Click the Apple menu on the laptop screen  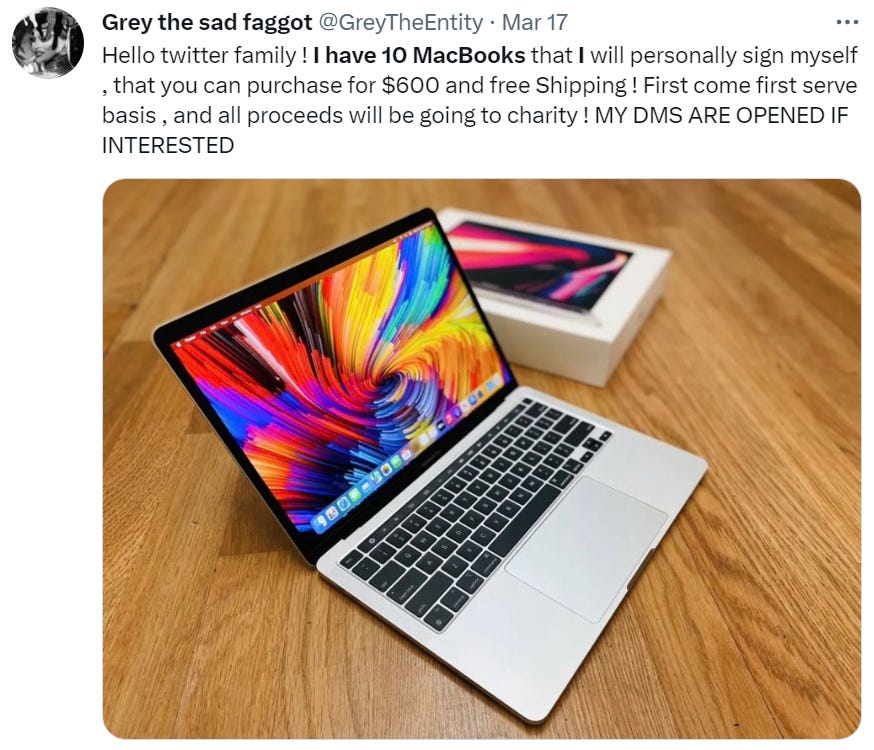[x=179, y=345]
